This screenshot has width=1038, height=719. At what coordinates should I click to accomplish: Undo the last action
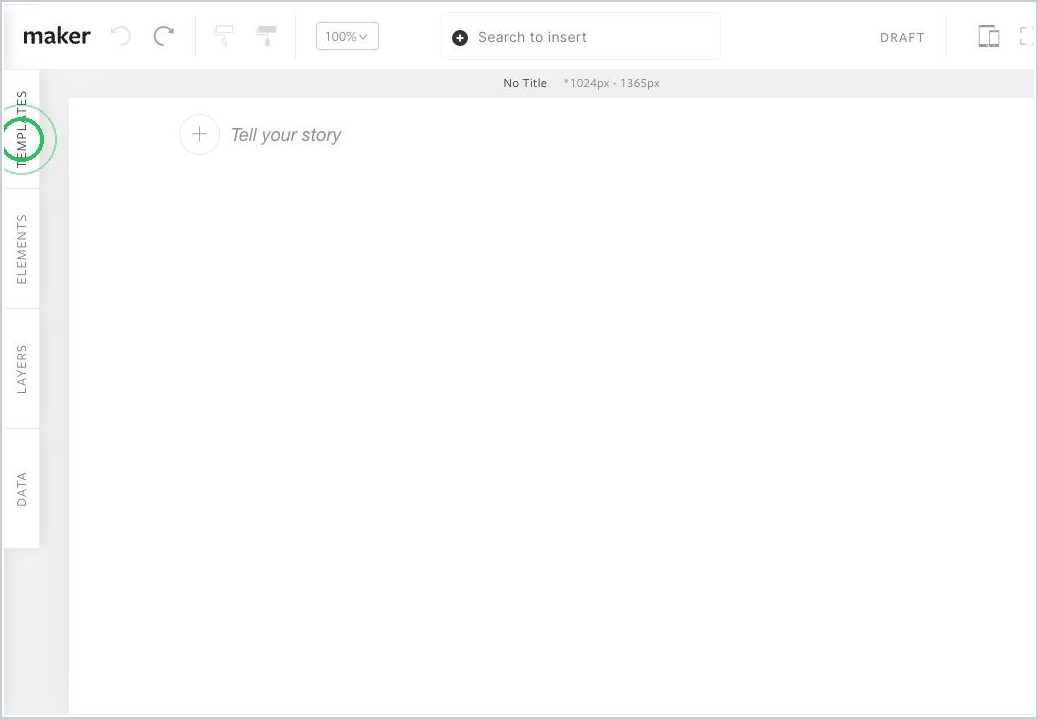(120, 36)
